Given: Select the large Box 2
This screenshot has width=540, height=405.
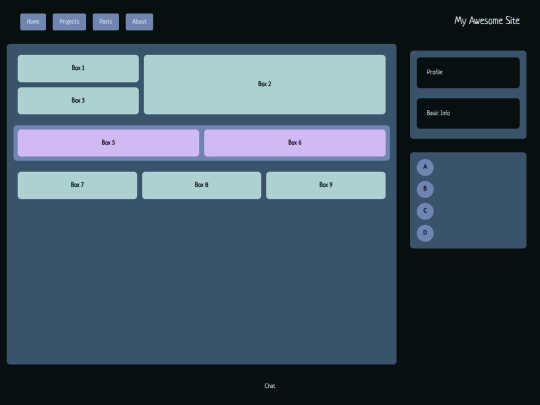Looking at the screenshot, I should pos(265,84).
